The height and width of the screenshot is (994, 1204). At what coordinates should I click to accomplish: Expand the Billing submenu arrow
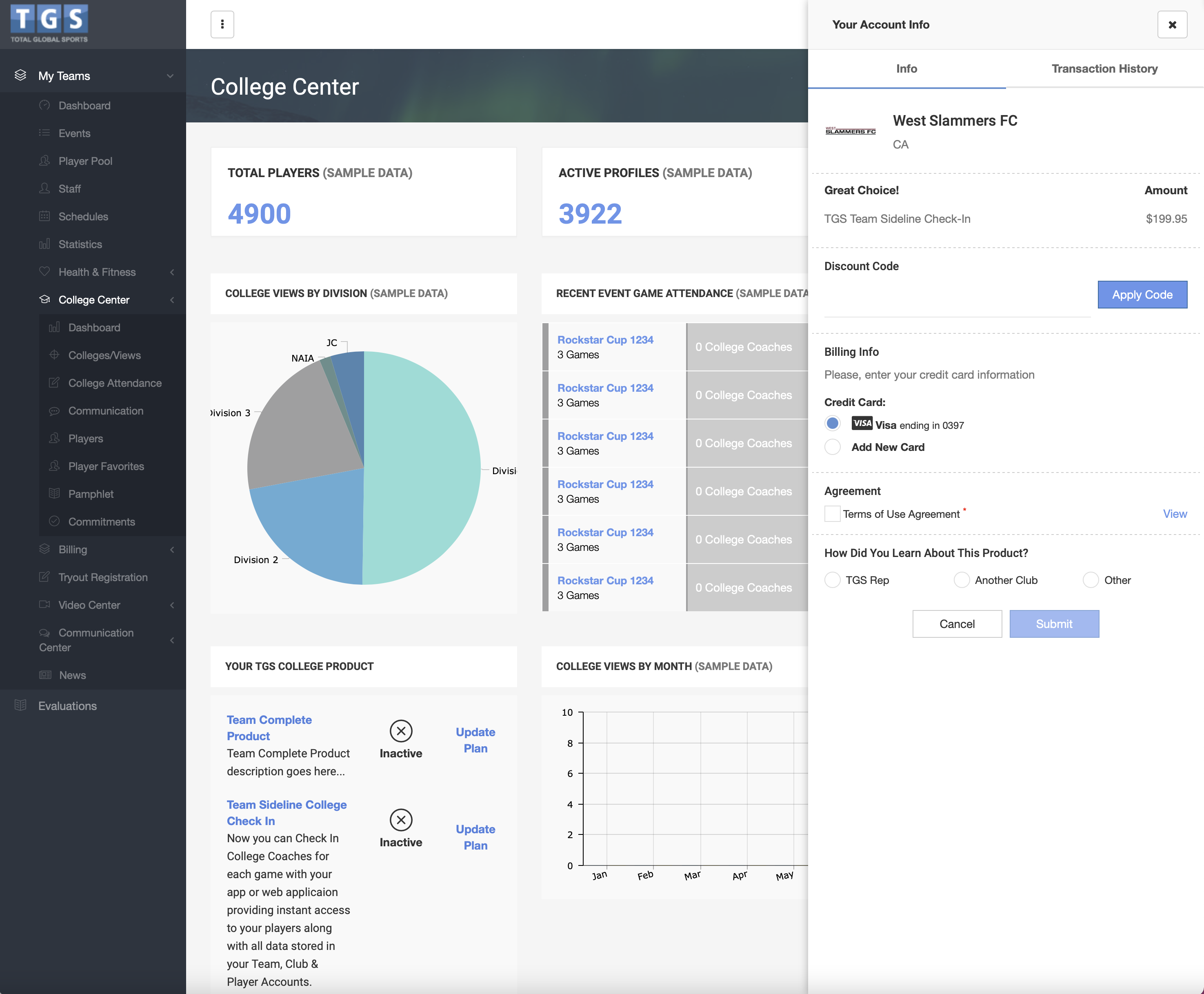pyautogui.click(x=172, y=550)
